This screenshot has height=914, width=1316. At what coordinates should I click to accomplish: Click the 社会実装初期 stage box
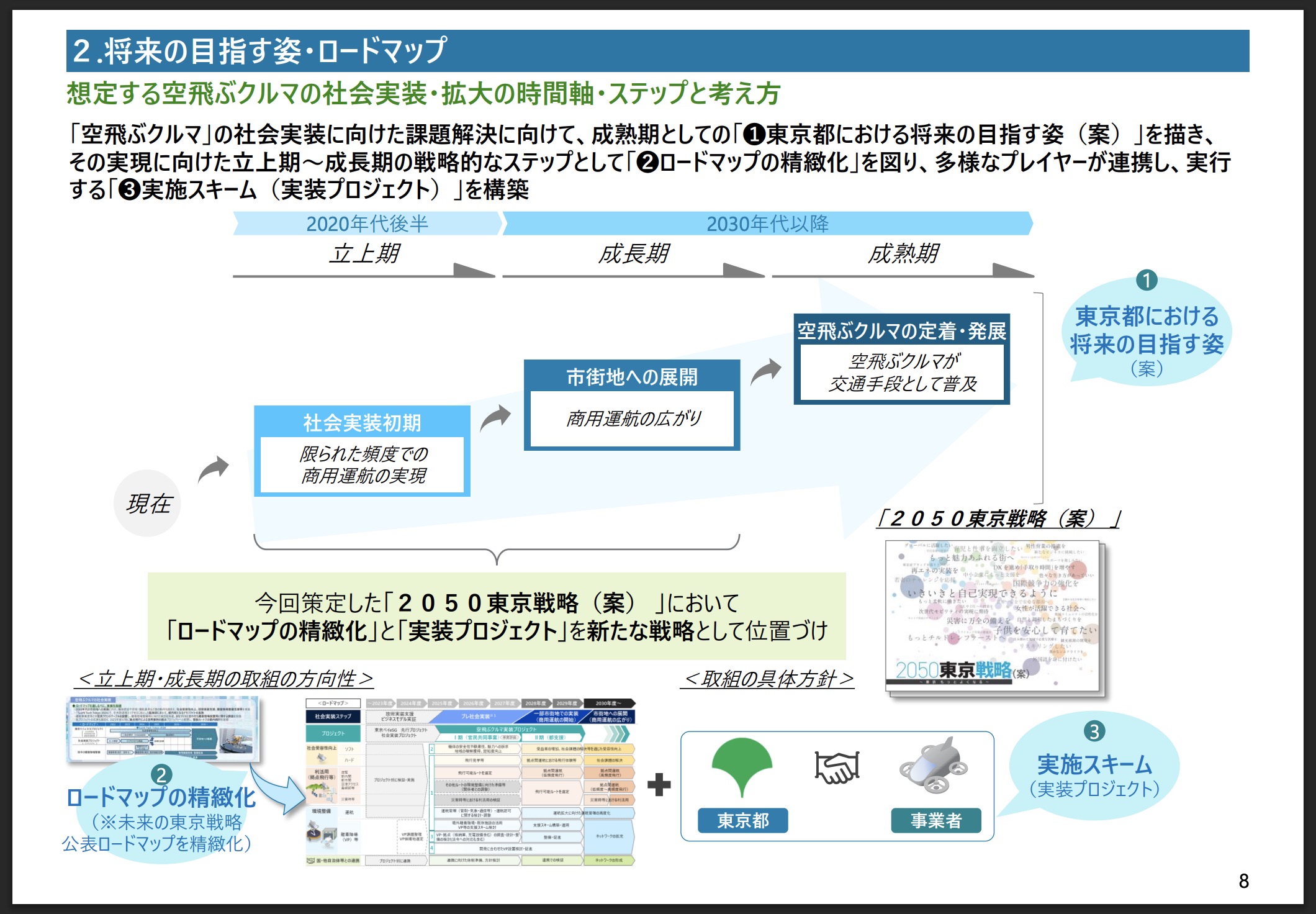[362, 451]
